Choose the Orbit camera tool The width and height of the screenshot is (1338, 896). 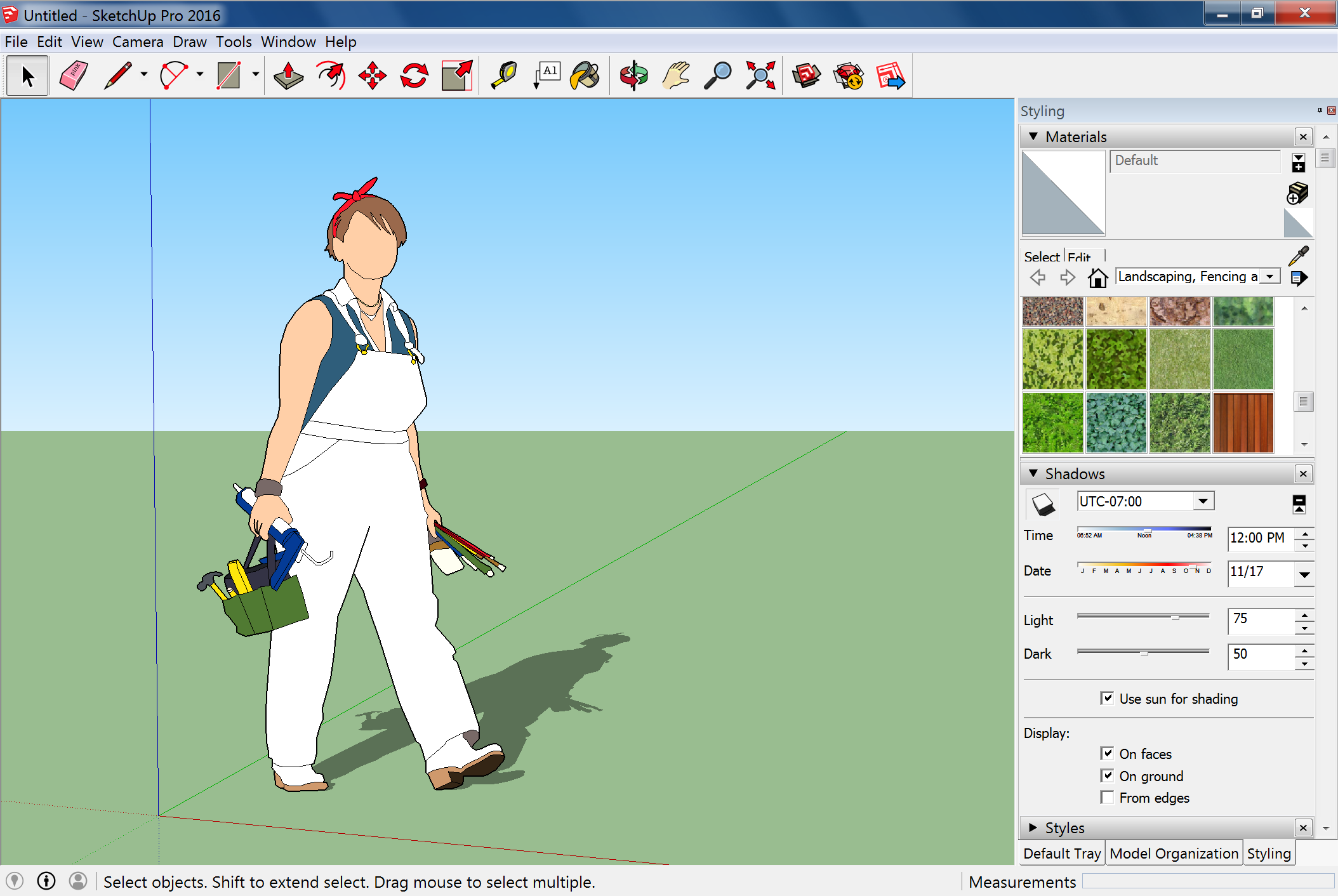tap(633, 76)
